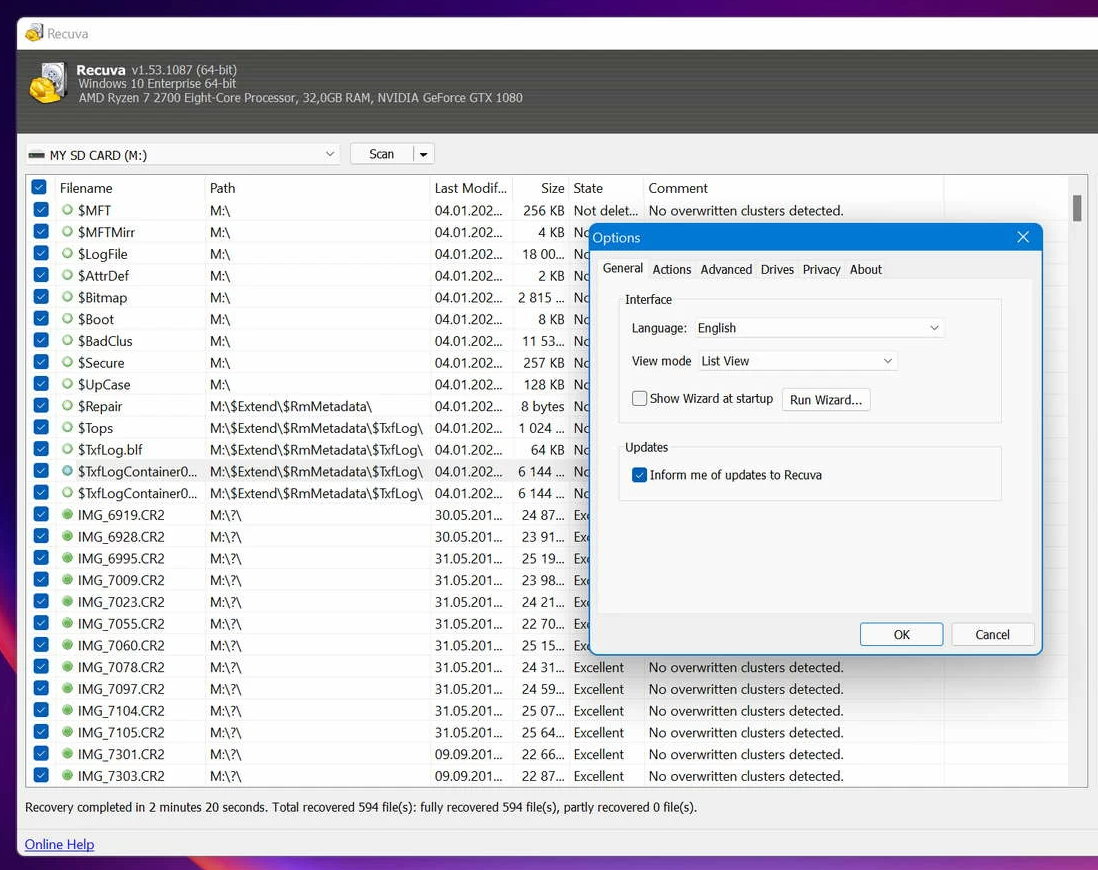Sort by the Path column header

tap(318, 188)
